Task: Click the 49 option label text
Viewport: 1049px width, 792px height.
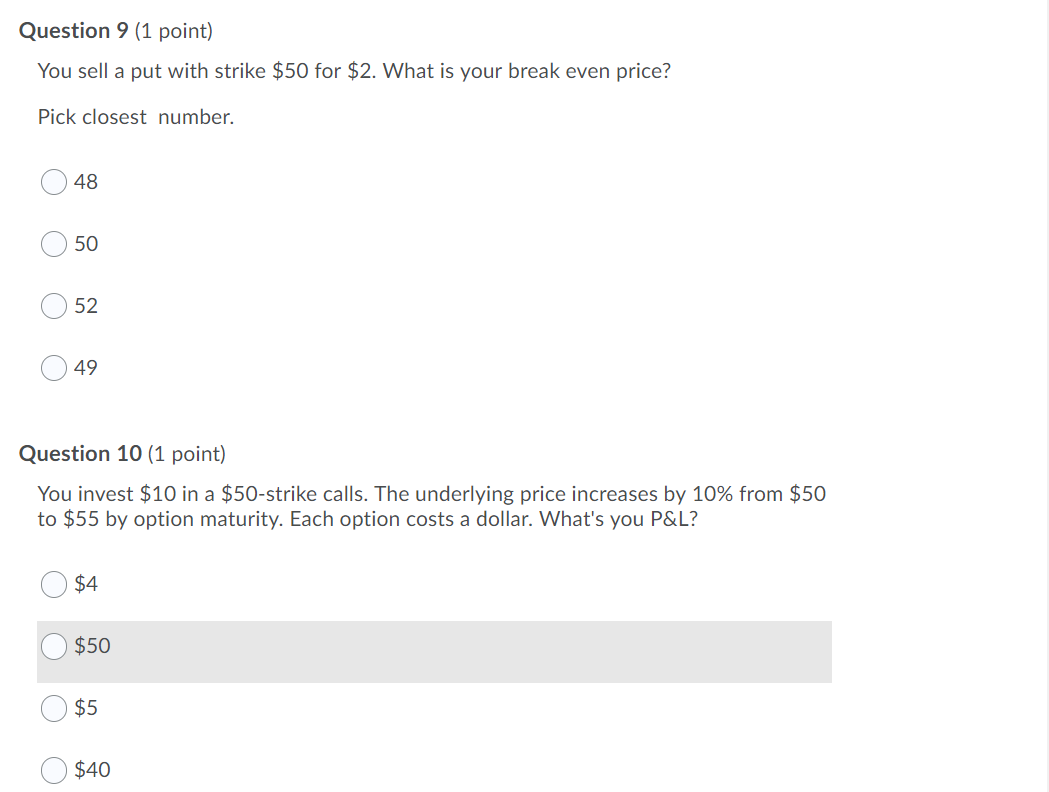Action: 86,368
